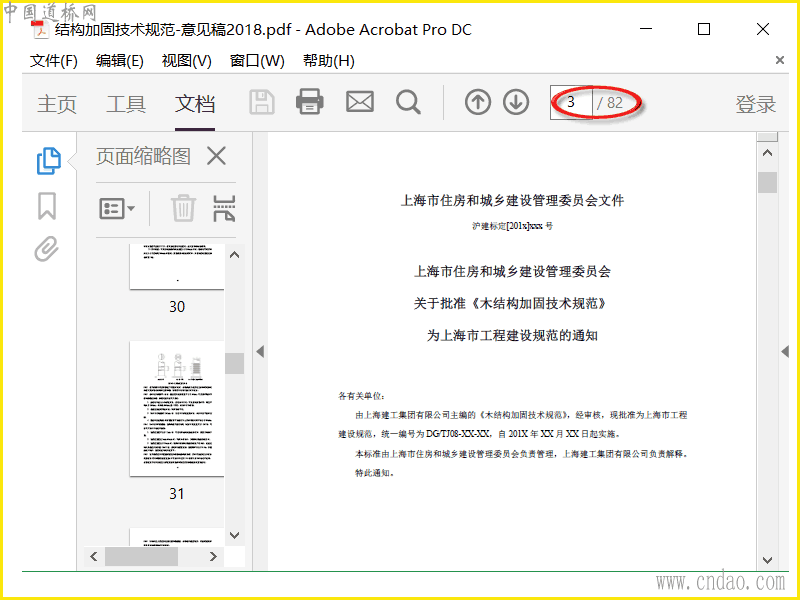The image size is (800, 600).
Task: Click the 登录 sign-in button
Action: [756, 104]
